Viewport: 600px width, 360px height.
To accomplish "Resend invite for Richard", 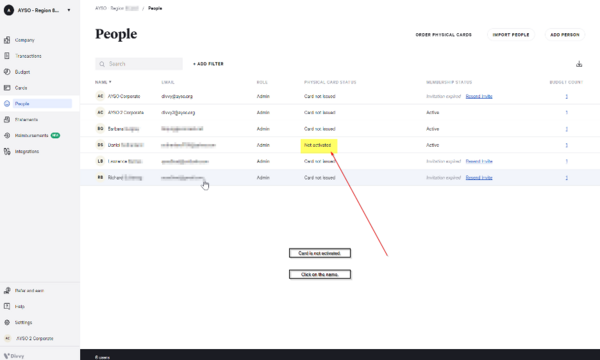I will coord(479,178).
